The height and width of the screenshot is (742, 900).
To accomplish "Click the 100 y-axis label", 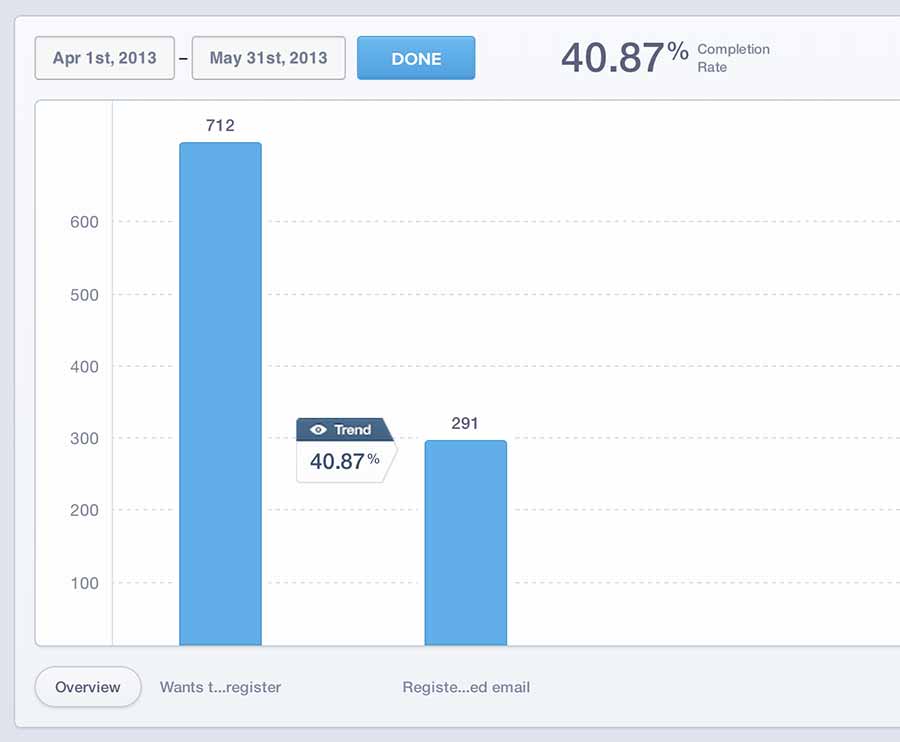I will click(x=84, y=583).
